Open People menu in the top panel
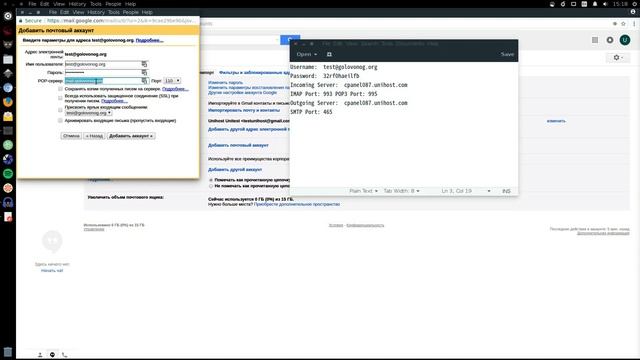Image resolution: width=640 pixels, height=360 pixels. click(113, 4)
